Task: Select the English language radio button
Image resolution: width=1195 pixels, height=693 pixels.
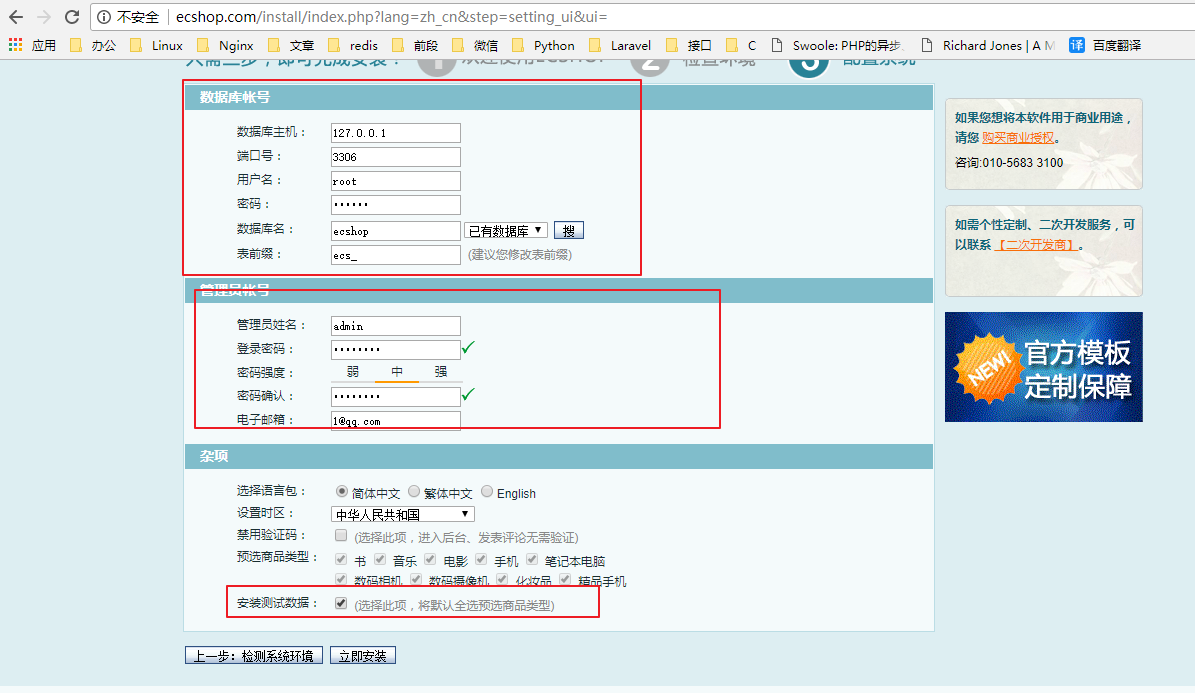Action: tap(488, 492)
